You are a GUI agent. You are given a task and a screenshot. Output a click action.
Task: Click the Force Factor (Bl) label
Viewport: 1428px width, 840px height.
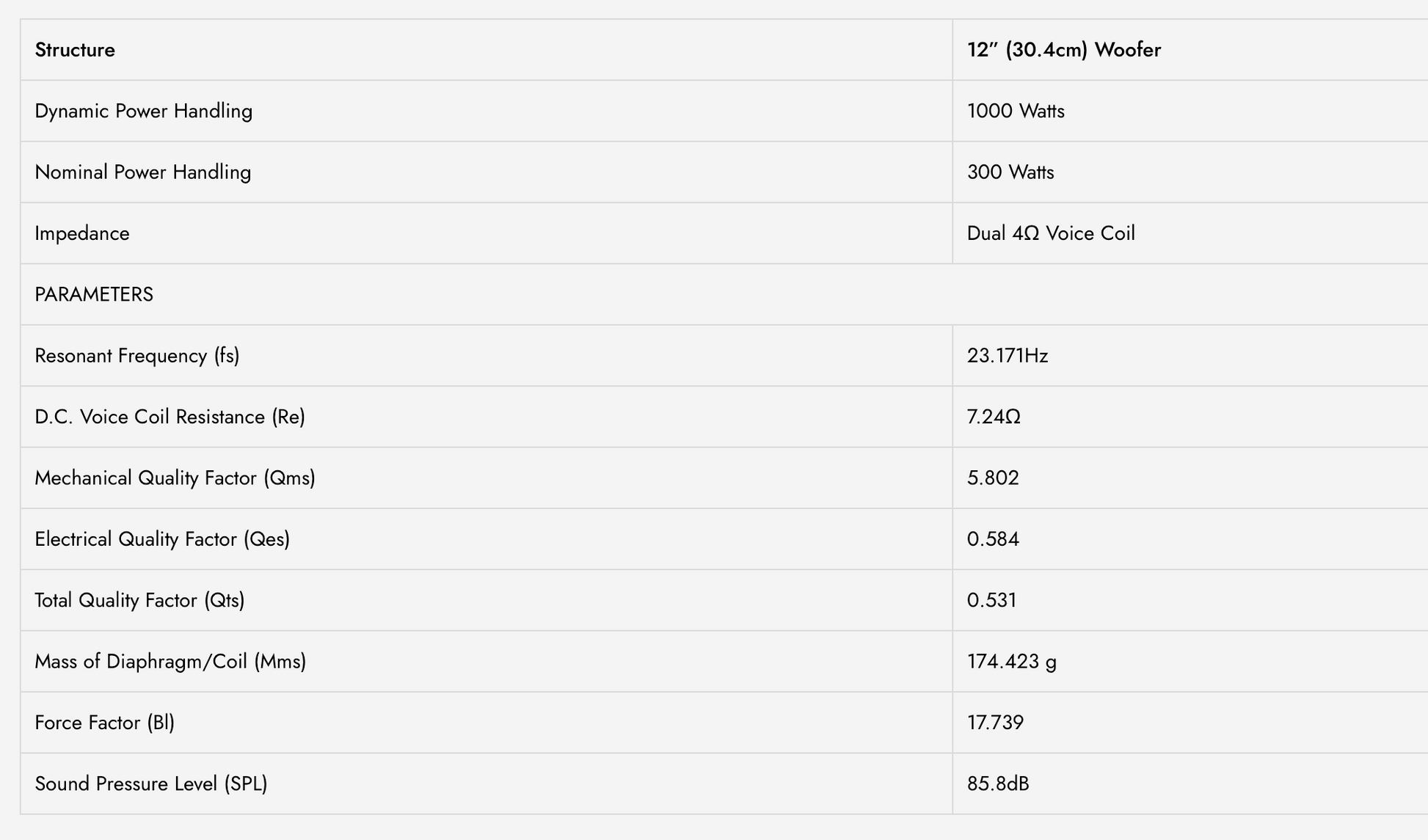pos(105,723)
